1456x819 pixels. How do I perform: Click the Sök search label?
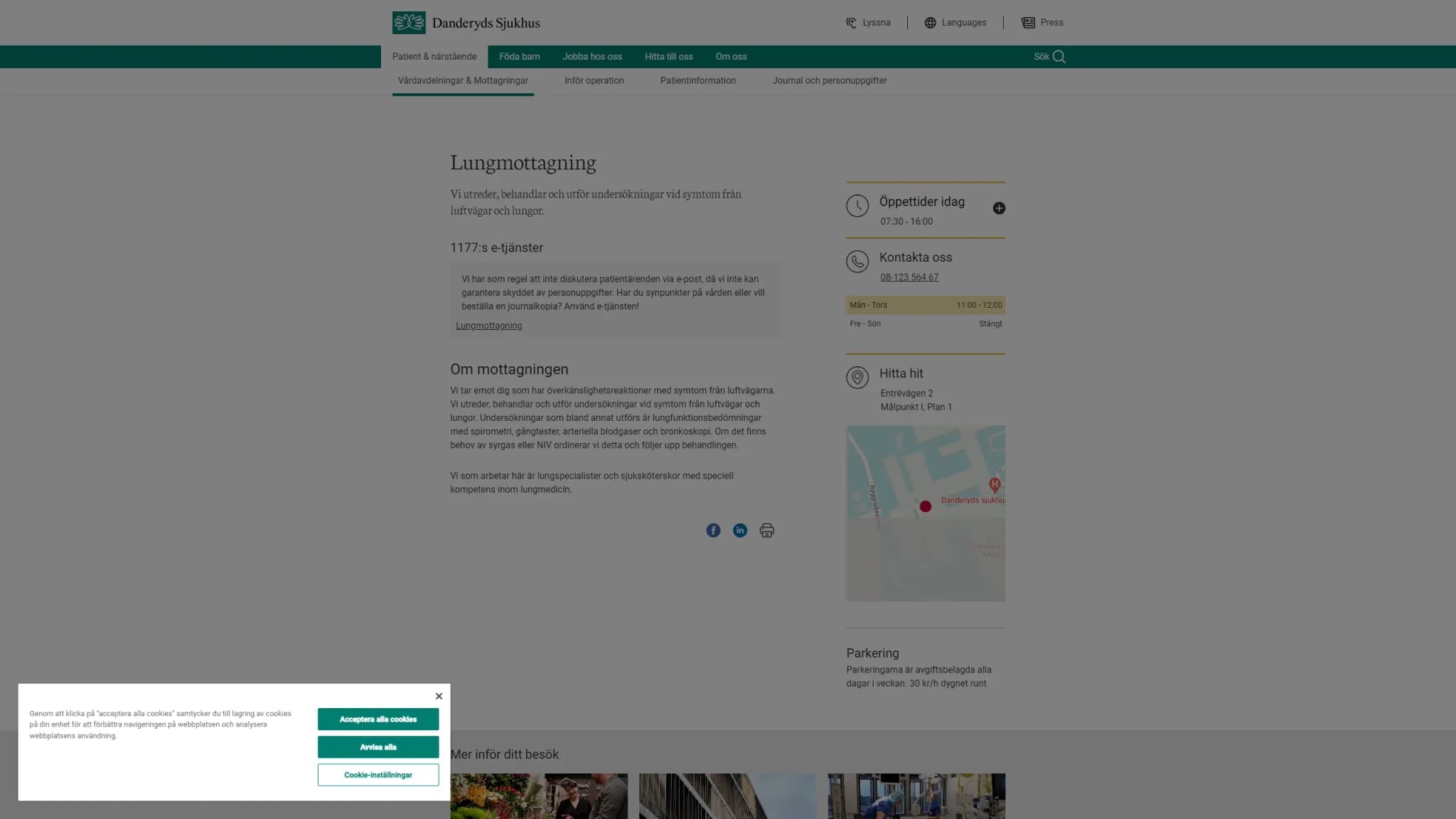(1042, 57)
